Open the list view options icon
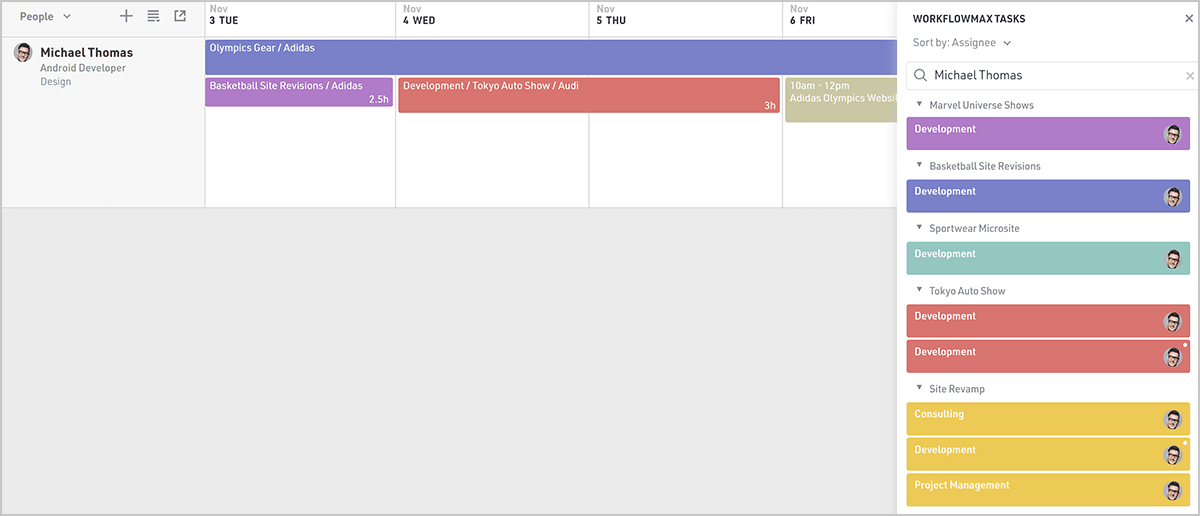The height and width of the screenshot is (516, 1200). [153, 16]
